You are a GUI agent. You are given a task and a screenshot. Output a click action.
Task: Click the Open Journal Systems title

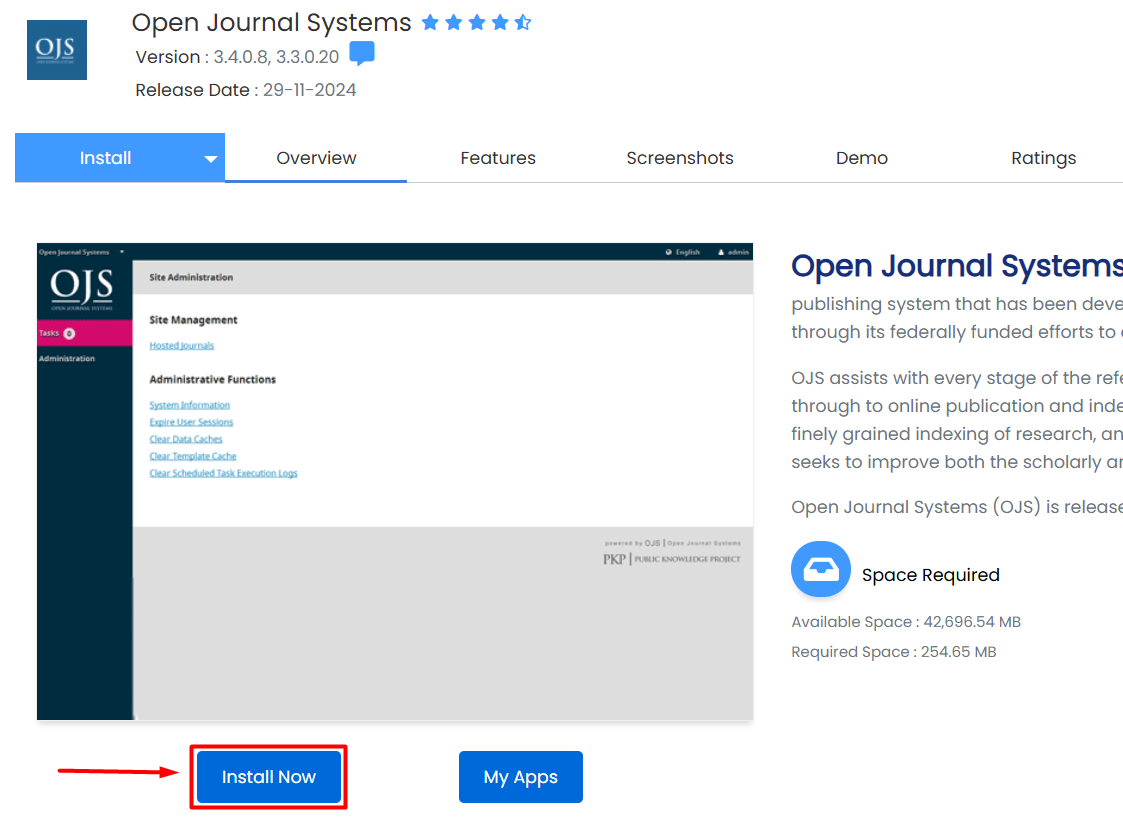pyautogui.click(x=271, y=23)
